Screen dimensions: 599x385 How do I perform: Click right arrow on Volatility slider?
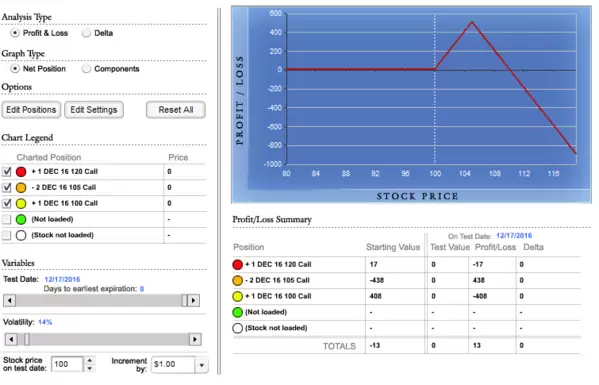pos(195,339)
